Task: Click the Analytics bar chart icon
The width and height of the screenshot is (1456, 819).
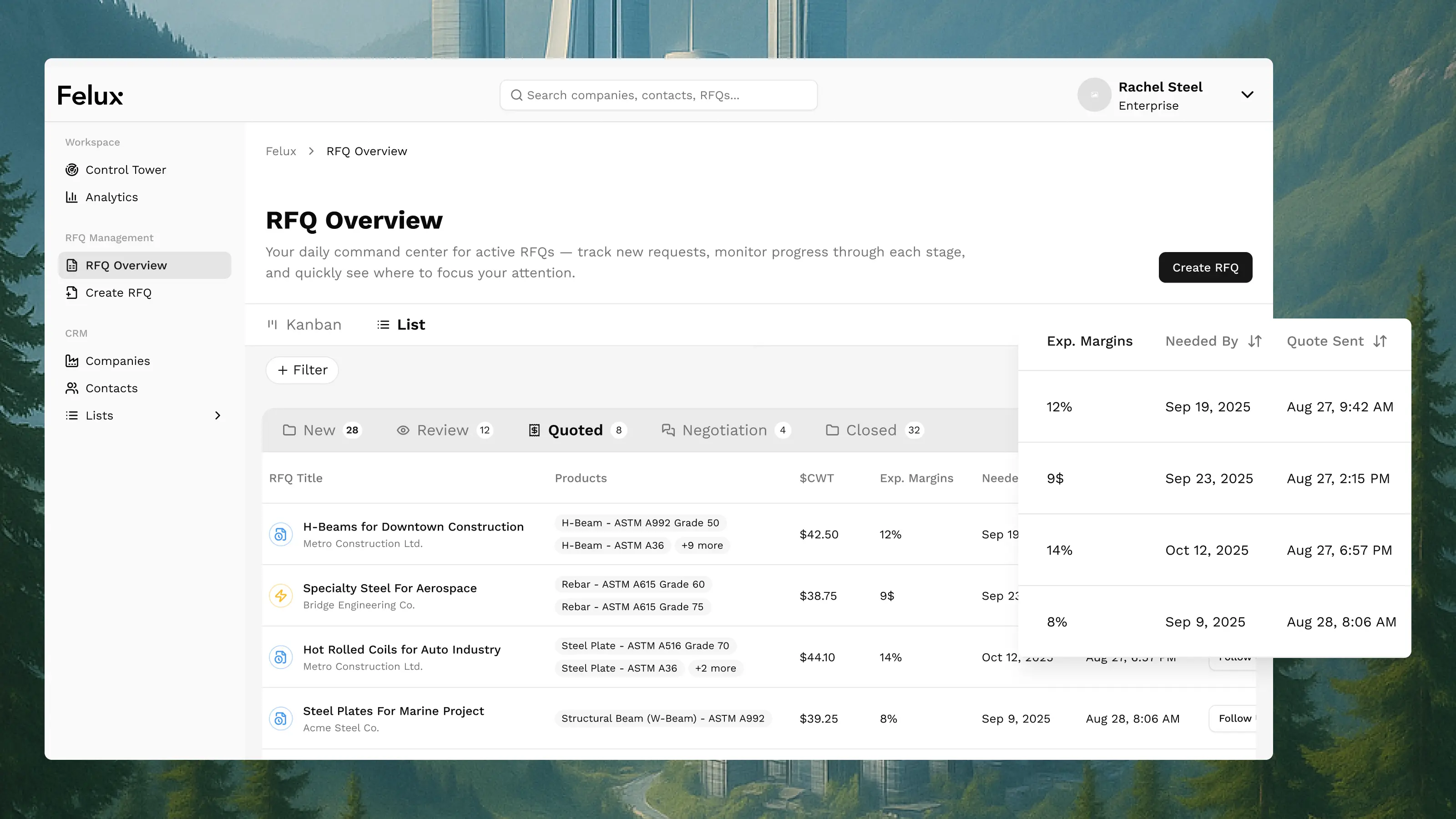Action: tap(71, 197)
